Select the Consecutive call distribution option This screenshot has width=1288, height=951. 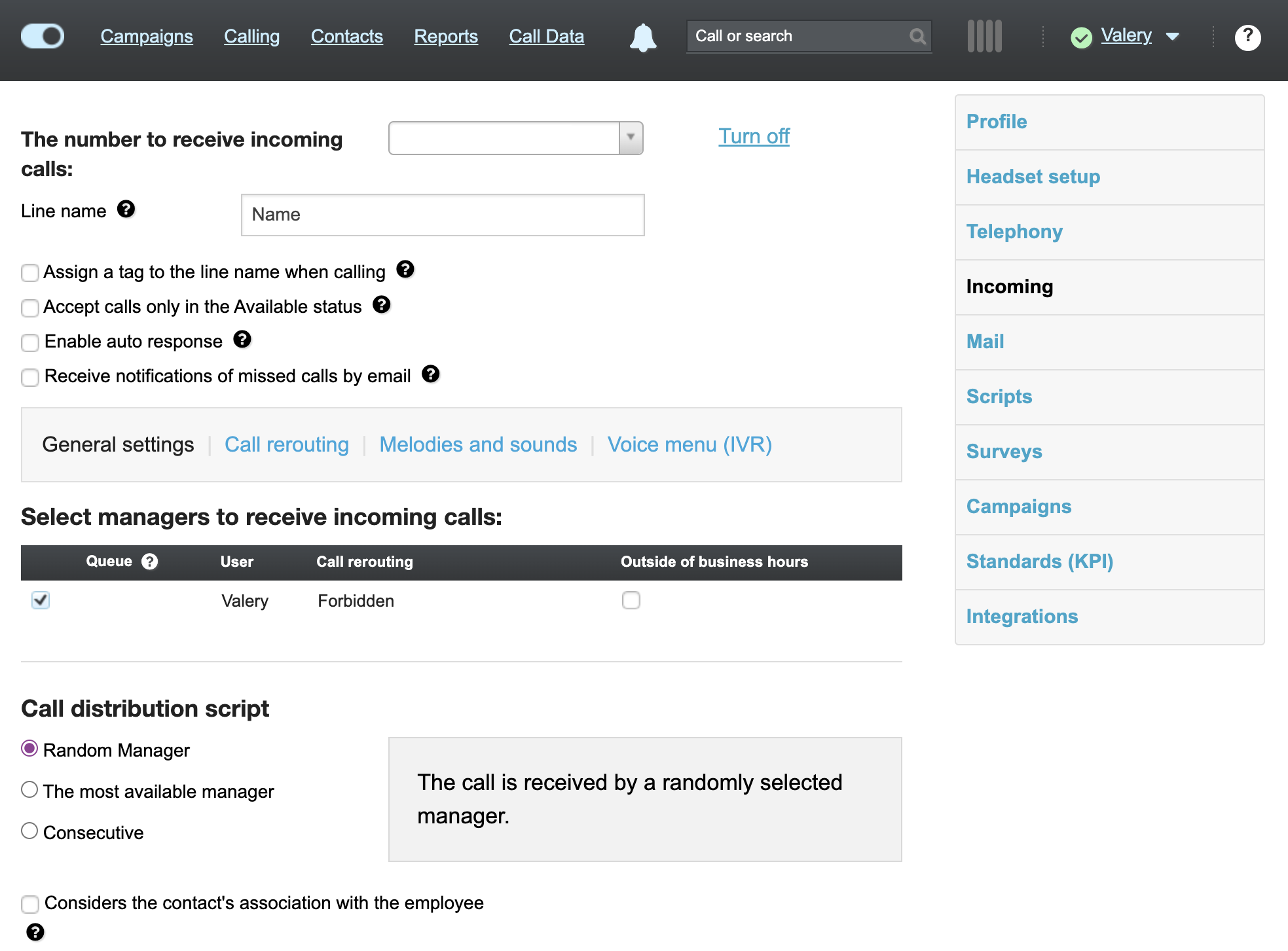(x=29, y=831)
